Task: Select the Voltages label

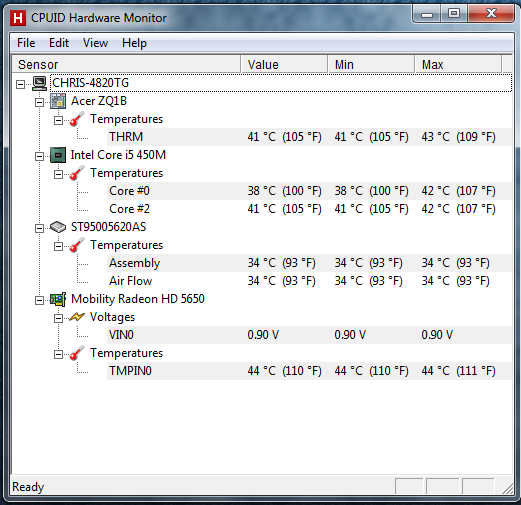Action: (x=112, y=317)
